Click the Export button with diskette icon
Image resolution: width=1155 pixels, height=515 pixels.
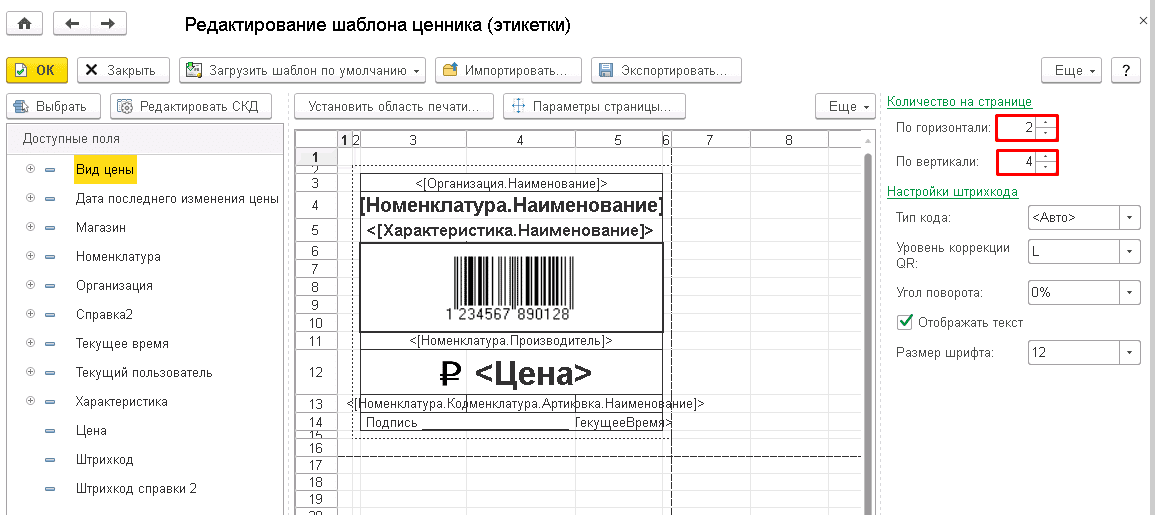pyautogui.click(x=665, y=70)
